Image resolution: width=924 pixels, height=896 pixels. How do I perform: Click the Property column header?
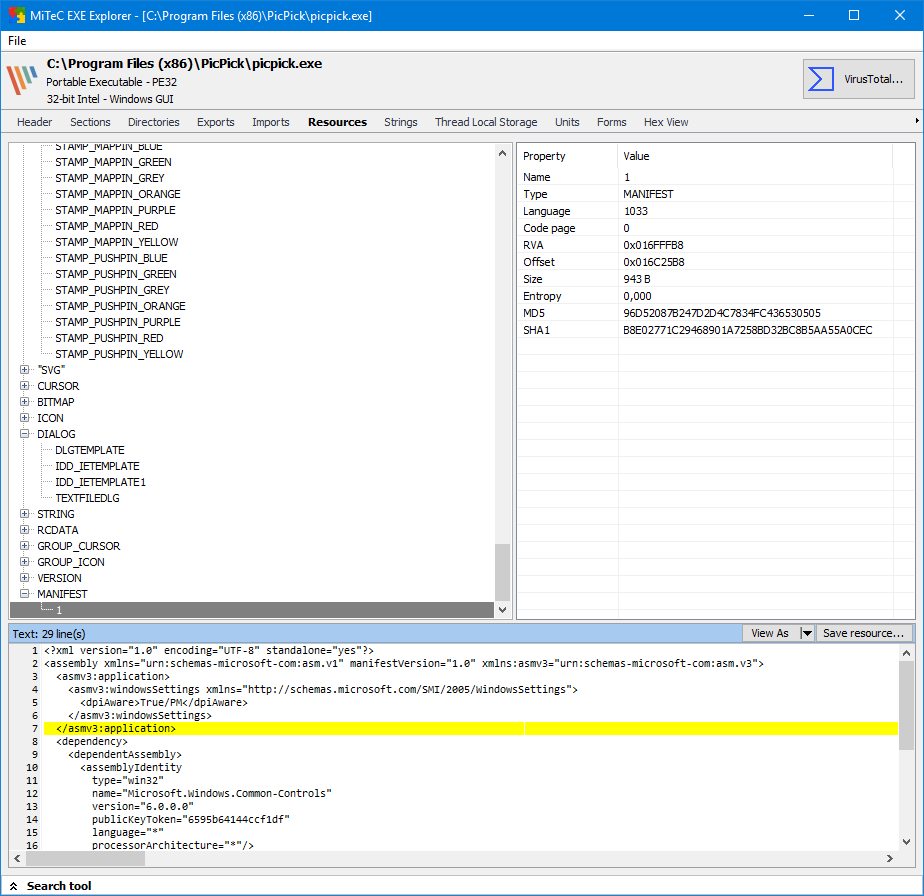567,156
